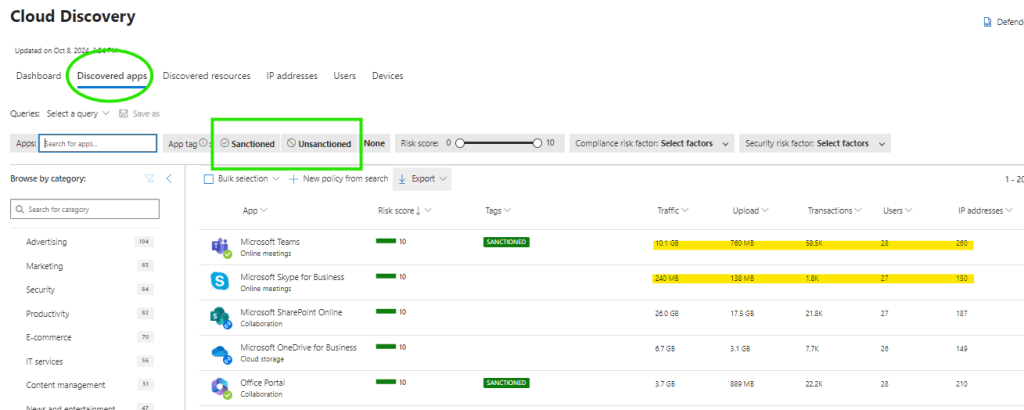
Task: Click the 22.2K transactions value
Action: [x=814, y=384]
